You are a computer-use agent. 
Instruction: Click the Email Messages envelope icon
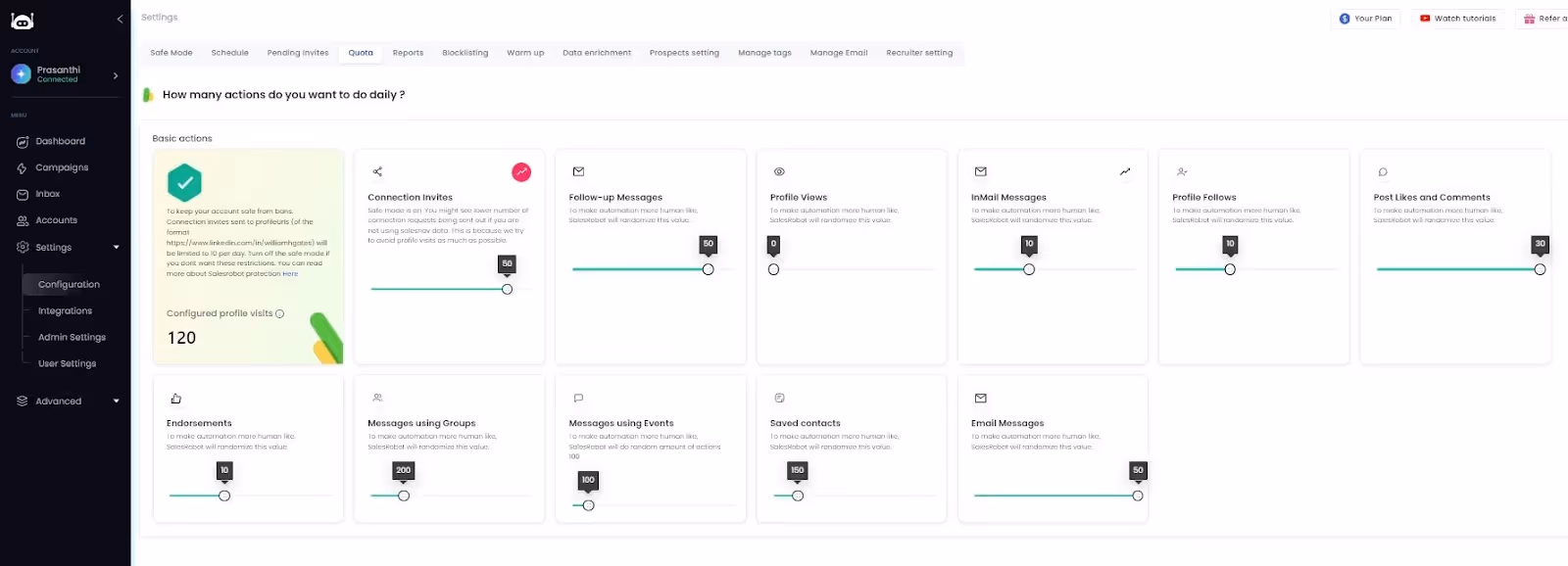(x=980, y=398)
